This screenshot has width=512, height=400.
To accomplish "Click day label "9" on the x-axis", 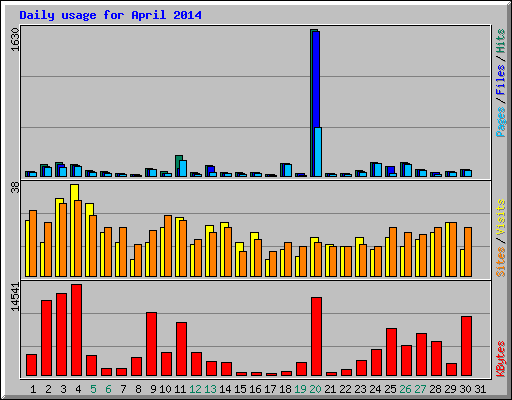I will tap(153, 389).
